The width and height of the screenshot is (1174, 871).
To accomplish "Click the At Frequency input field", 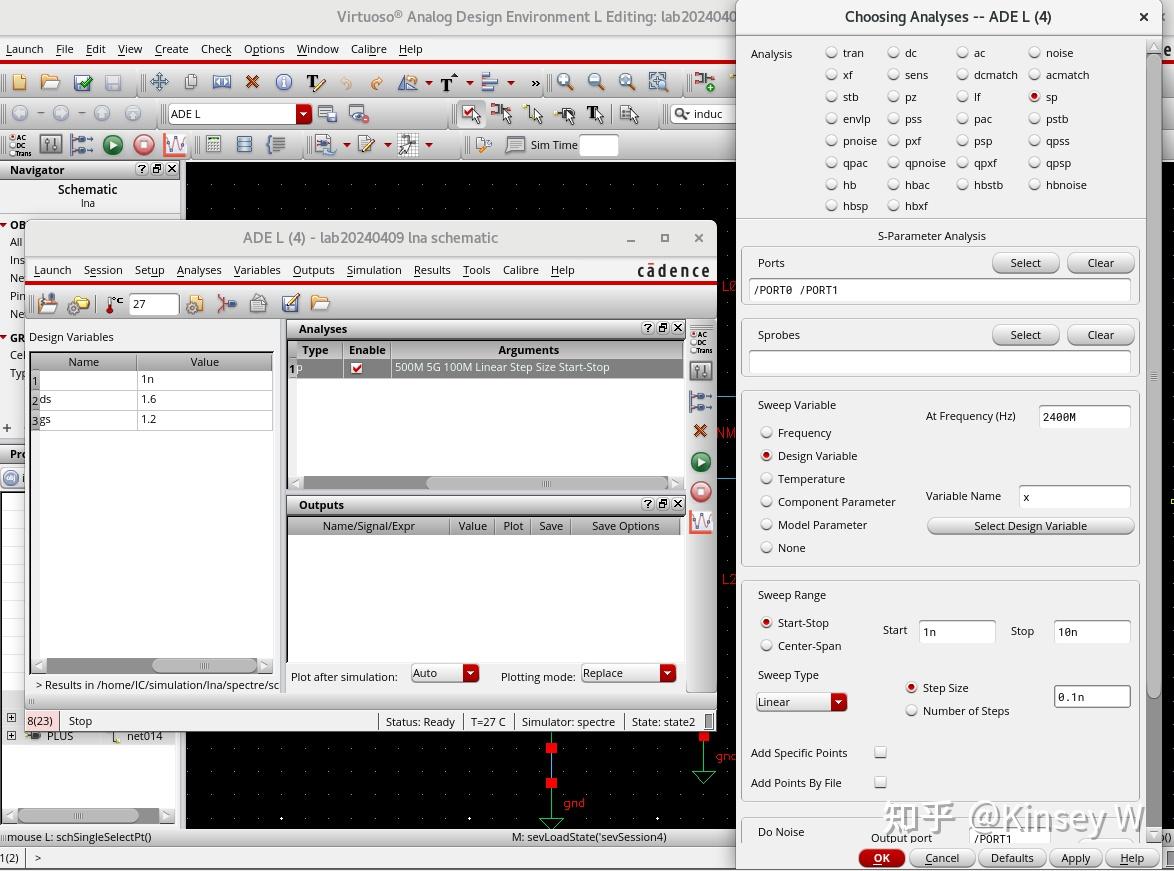I will [x=1084, y=417].
